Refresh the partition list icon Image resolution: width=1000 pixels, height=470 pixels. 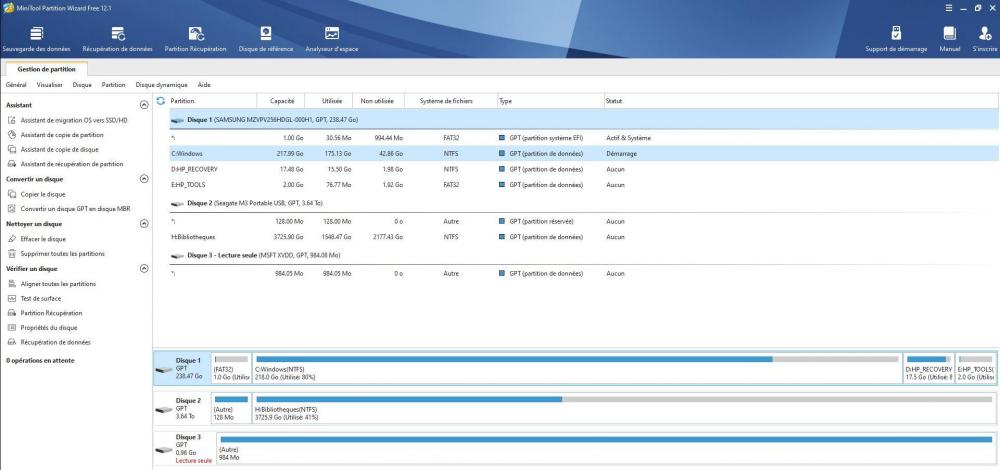160,101
